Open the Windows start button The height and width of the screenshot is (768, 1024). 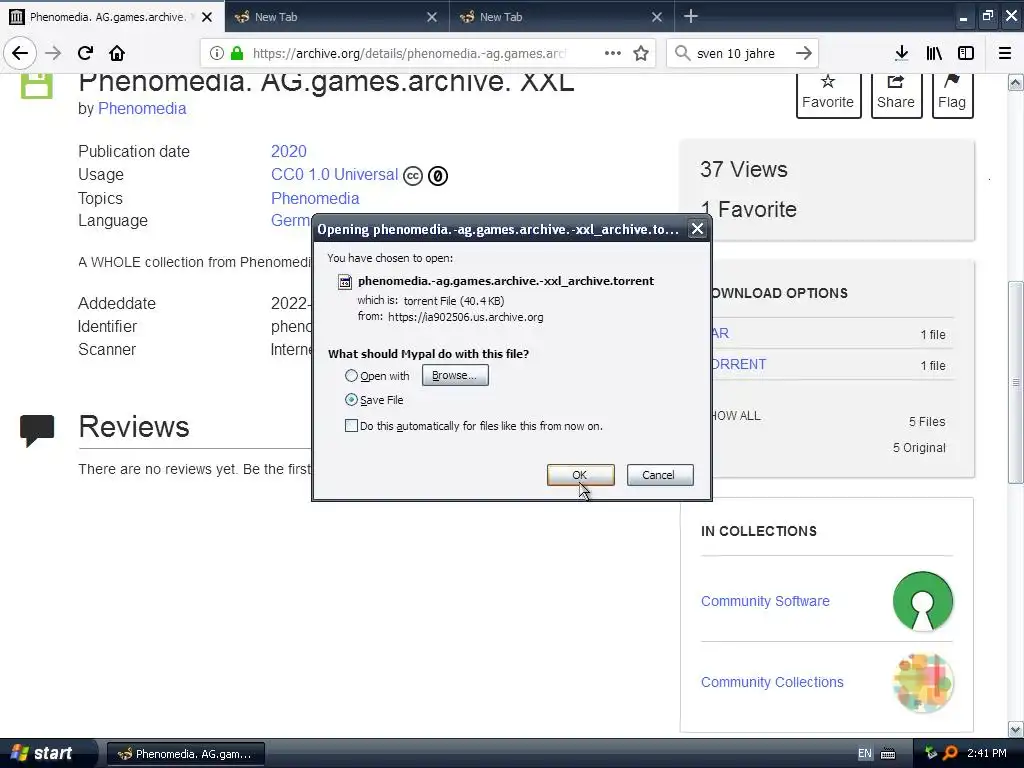[47, 754]
